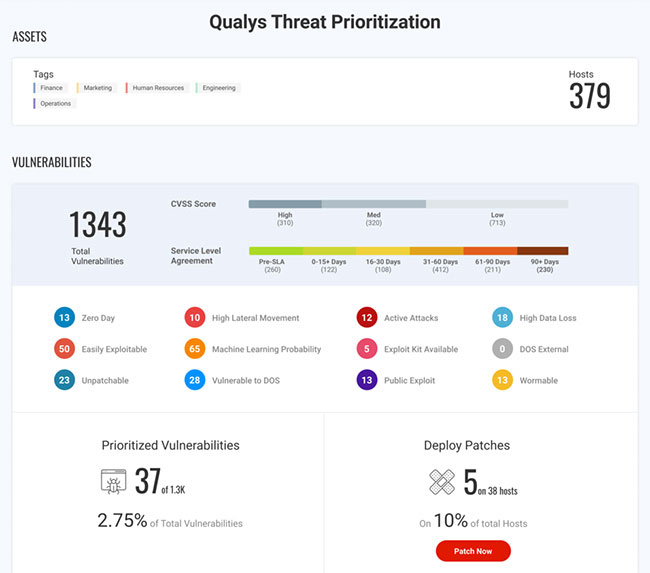This screenshot has width=650, height=573.
Task: Click the High Lateral Movement label
Action: point(256,318)
